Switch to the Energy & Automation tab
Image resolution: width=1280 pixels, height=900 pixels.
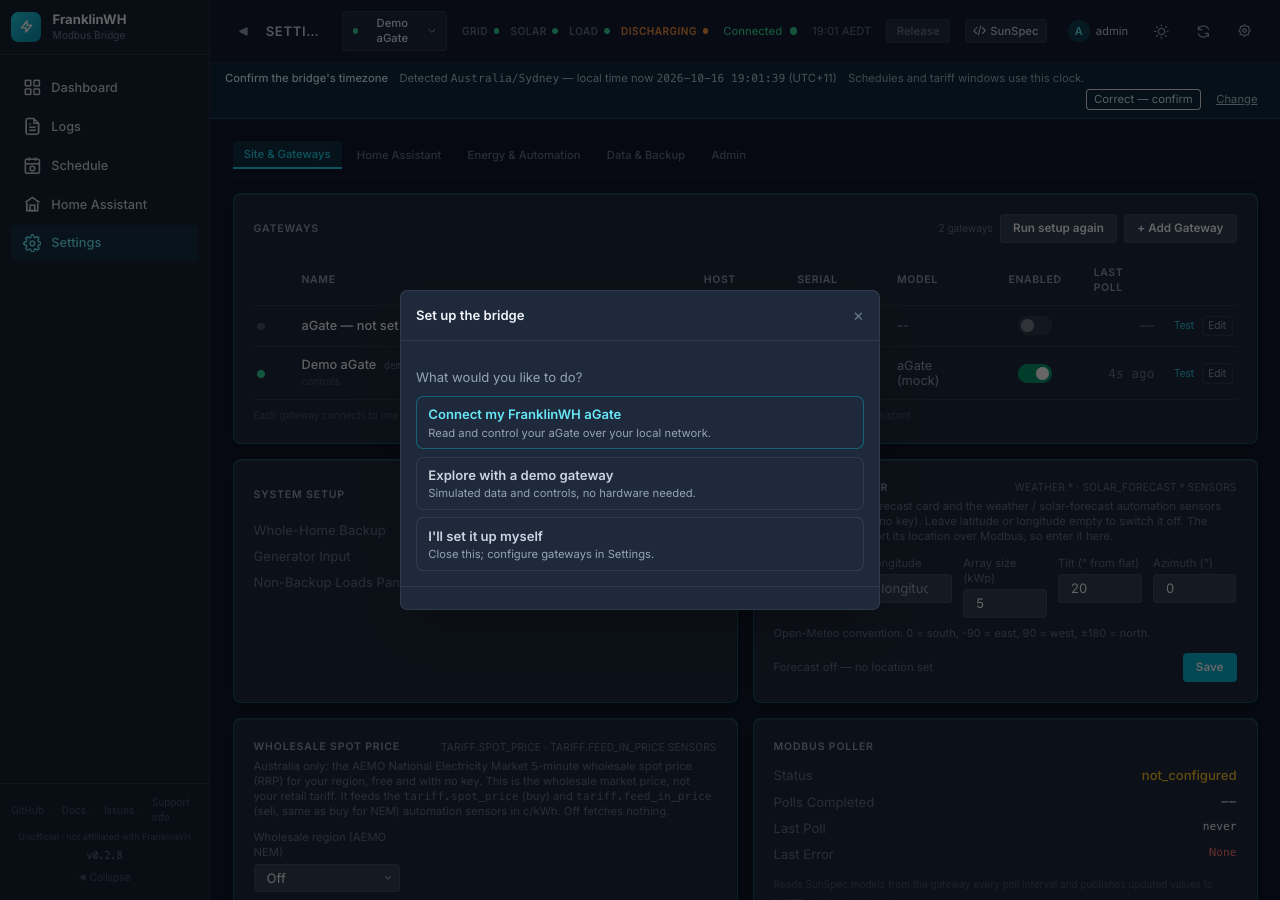click(524, 155)
